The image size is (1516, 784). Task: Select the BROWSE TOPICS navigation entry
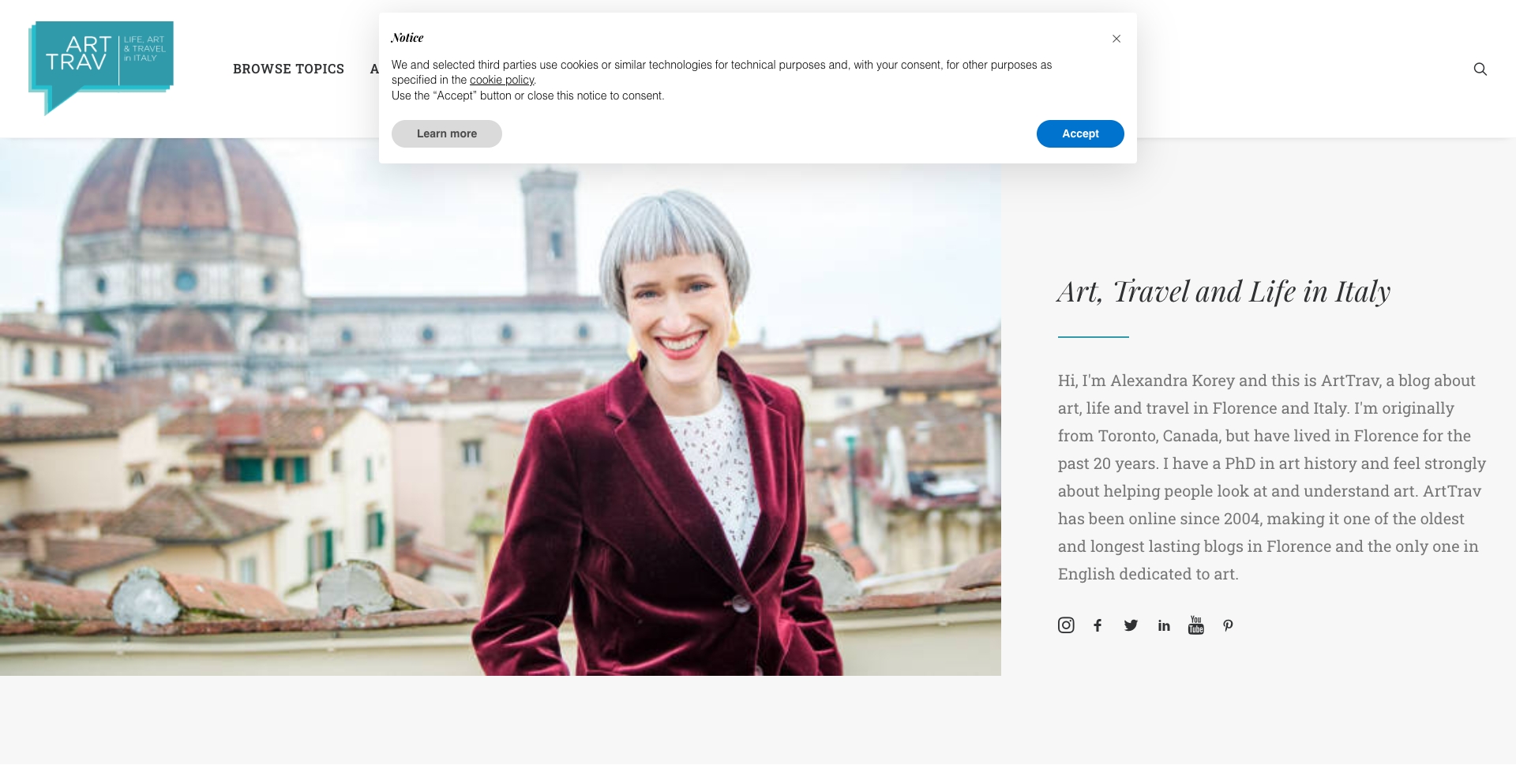point(288,69)
